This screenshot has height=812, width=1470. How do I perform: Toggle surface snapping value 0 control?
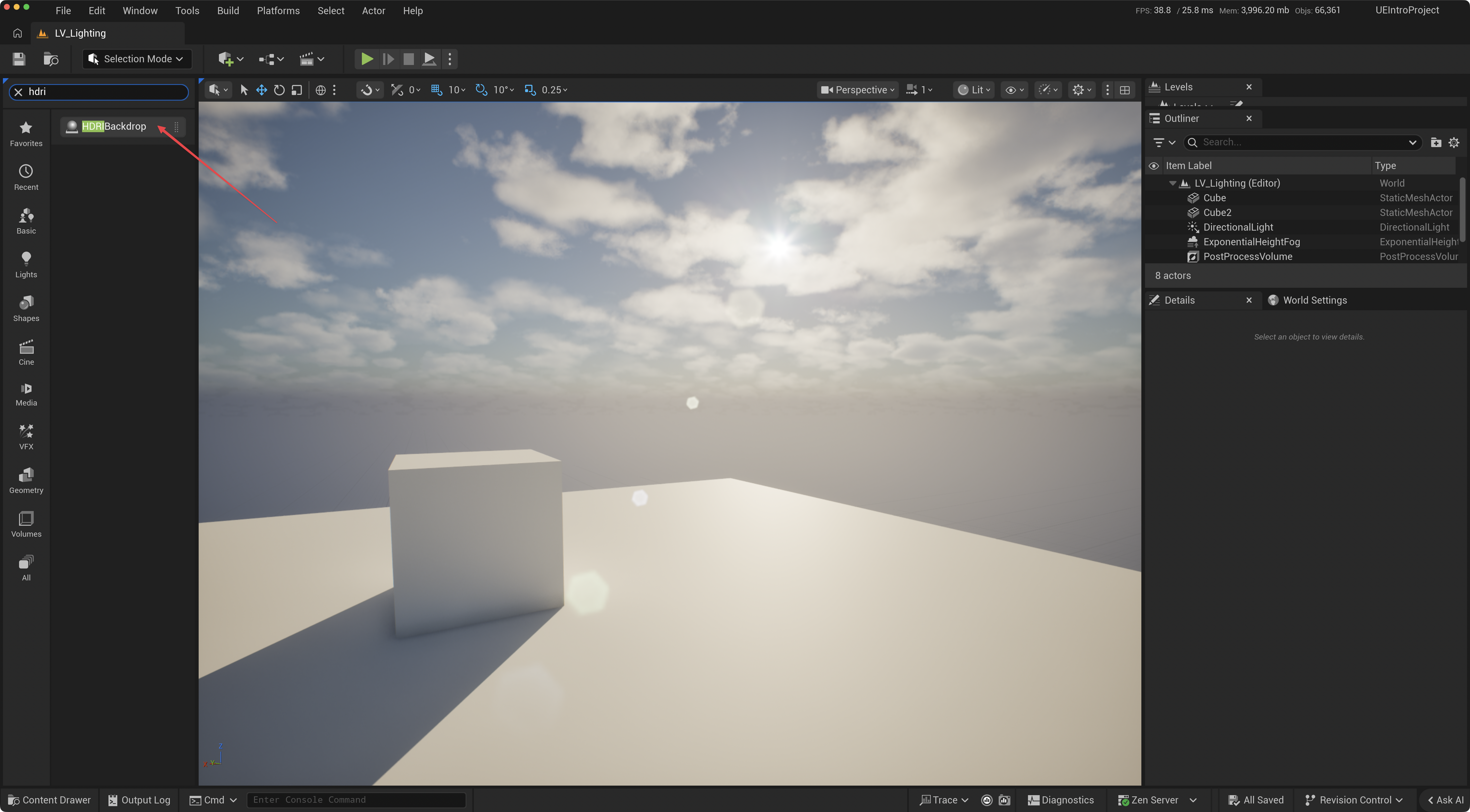tap(406, 90)
